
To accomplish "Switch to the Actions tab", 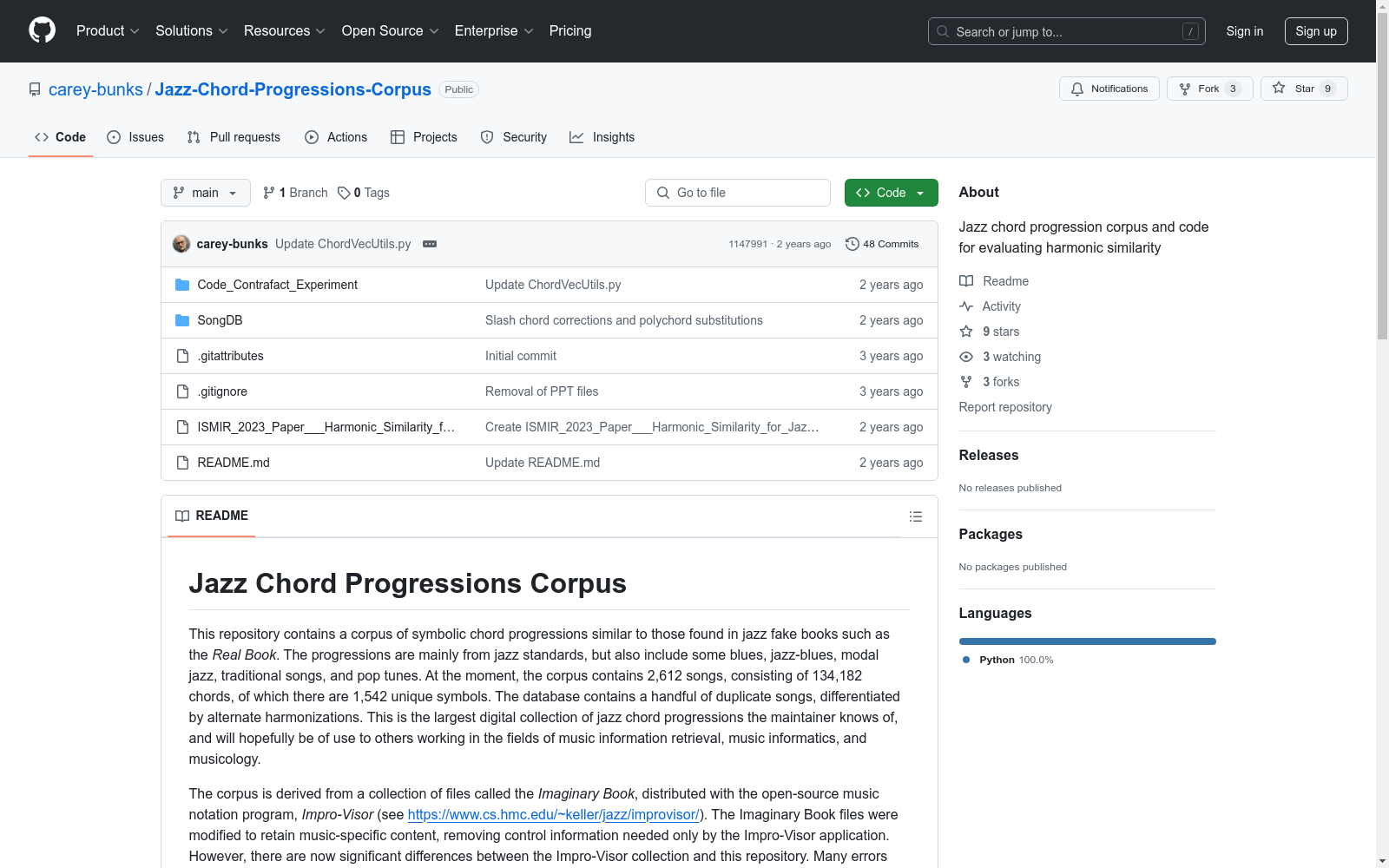I will tap(336, 137).
